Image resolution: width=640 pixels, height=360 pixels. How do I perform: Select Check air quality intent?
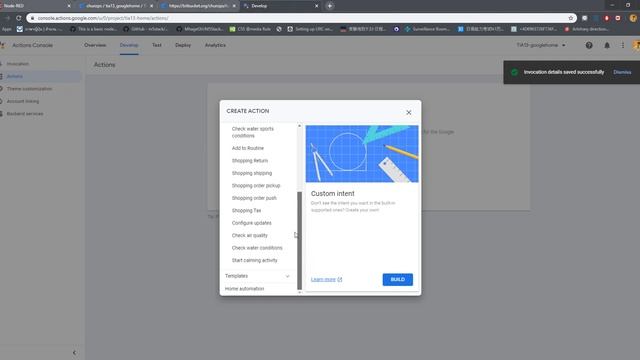249,236
